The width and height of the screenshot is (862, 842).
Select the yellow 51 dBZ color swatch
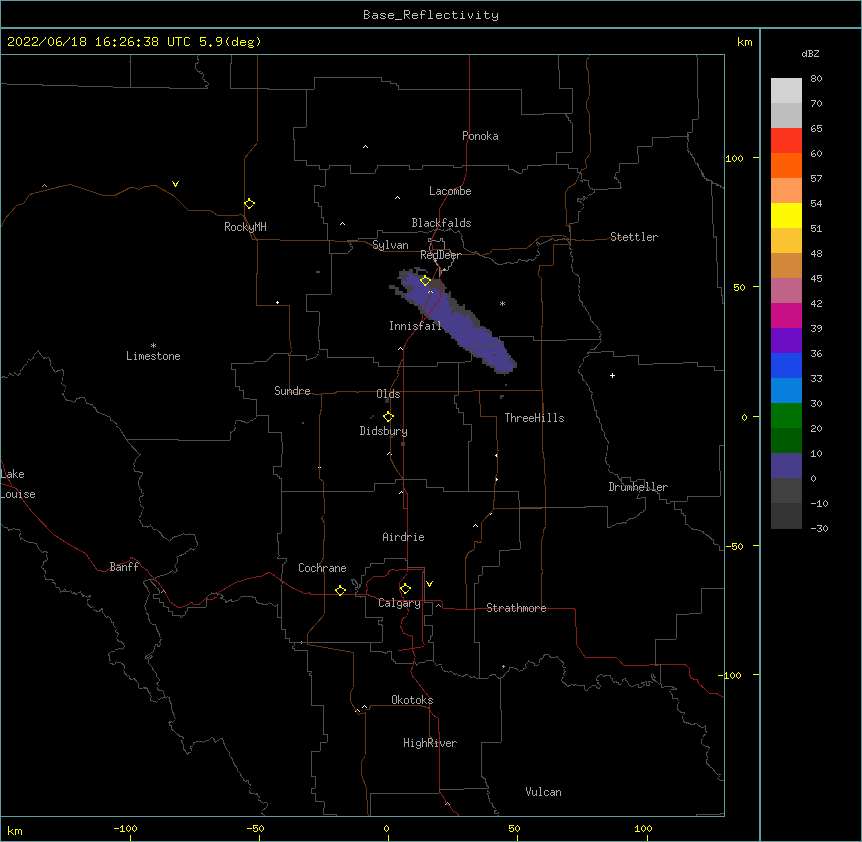tap(786, 215)
